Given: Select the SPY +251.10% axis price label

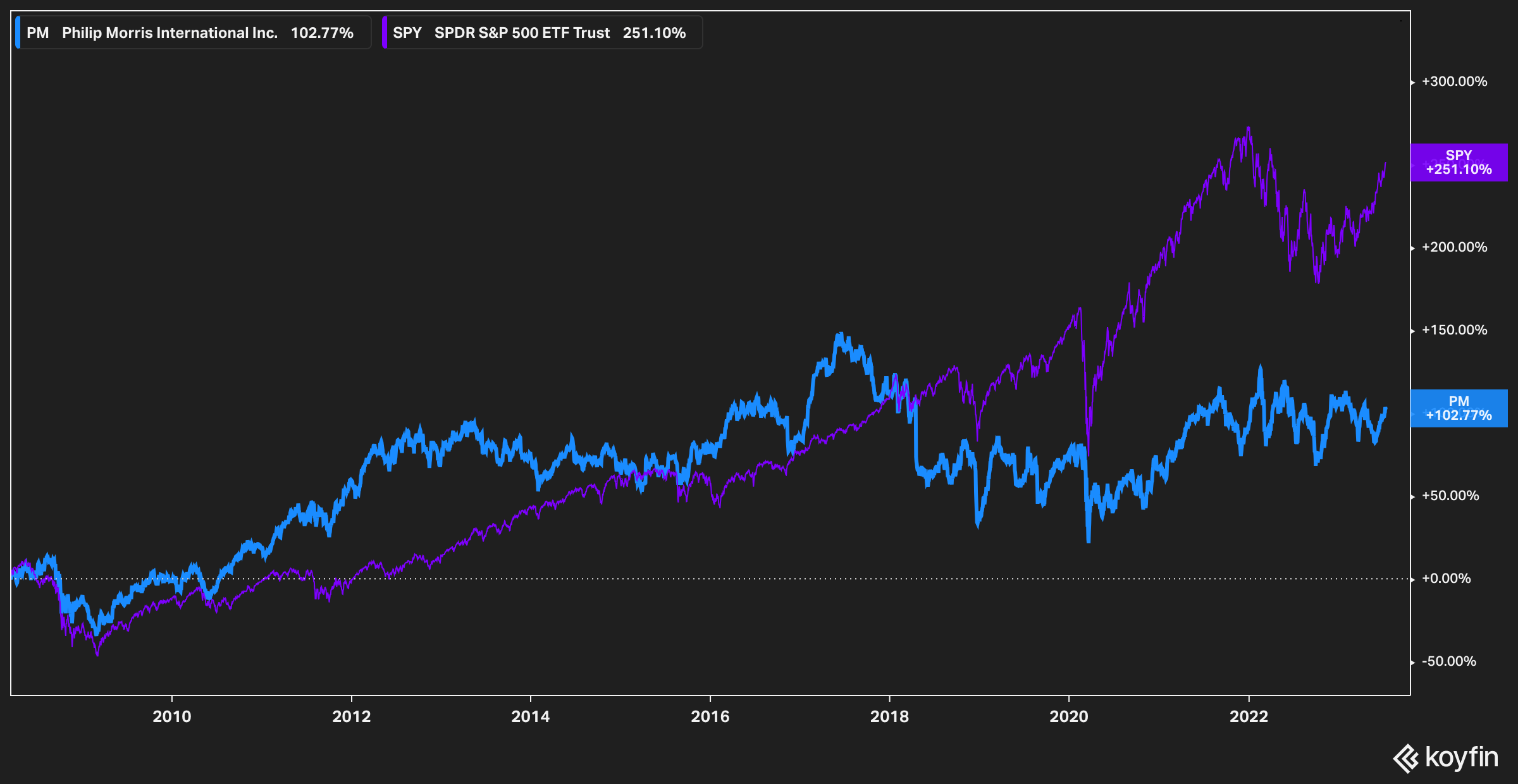Looking at the screenshot, I should (1458, 162).
